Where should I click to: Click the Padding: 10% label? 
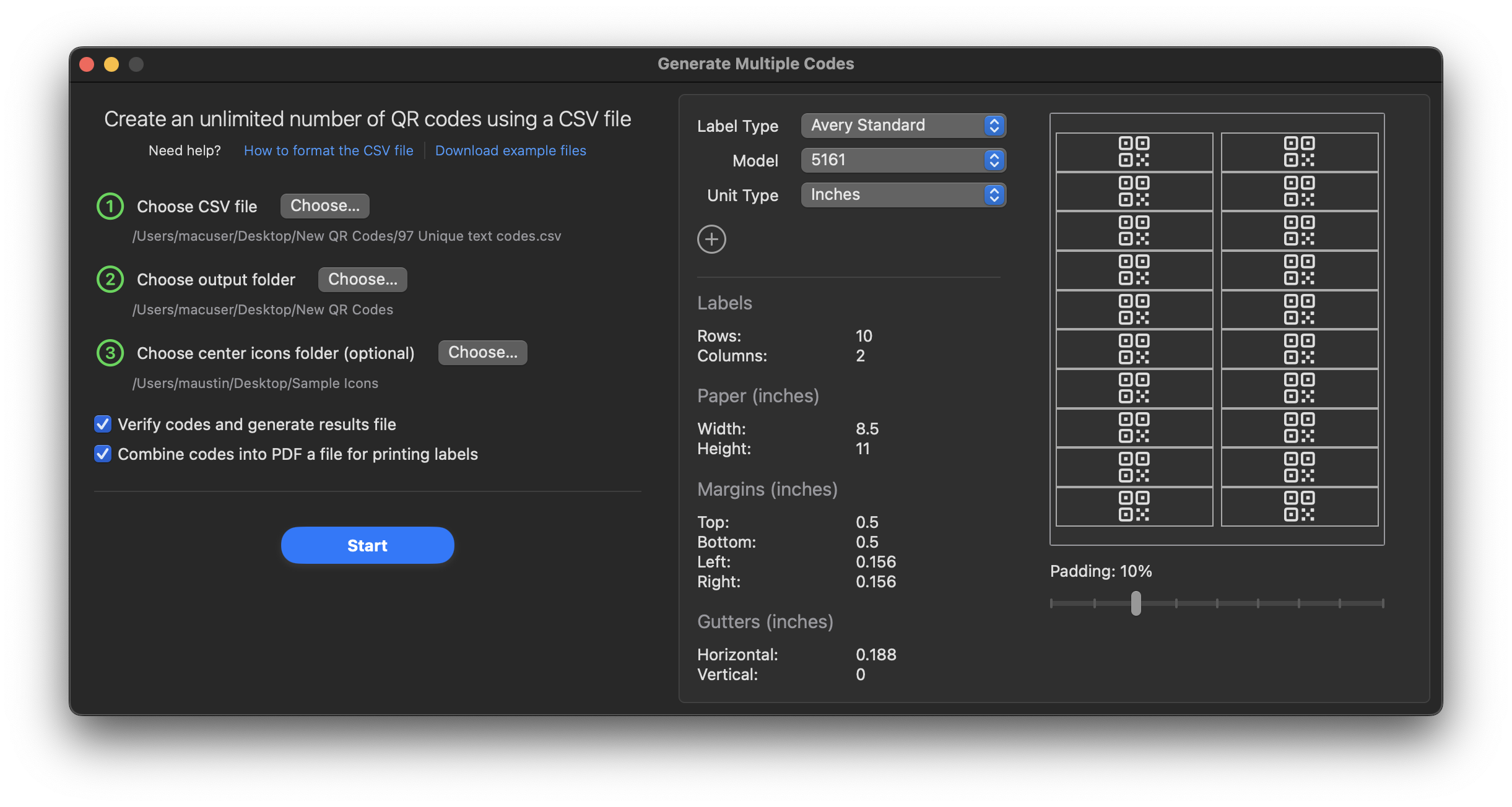pyautogui.click(x=1101, y=571)
